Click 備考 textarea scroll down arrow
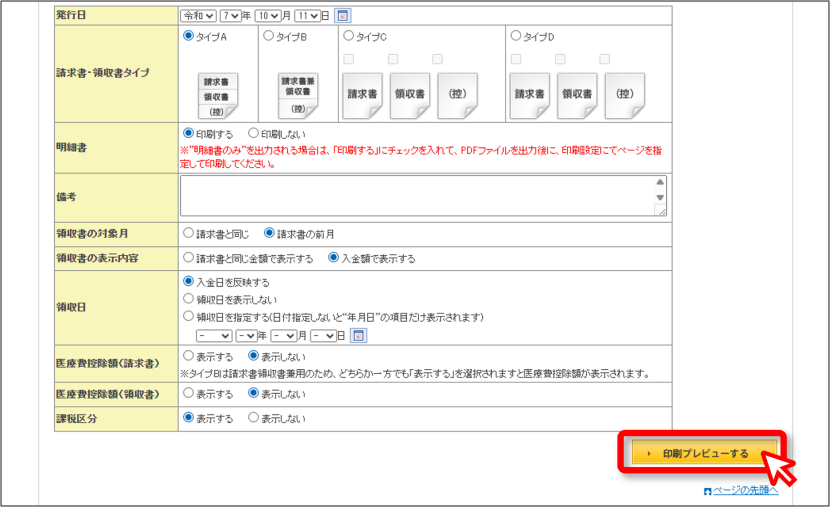Viewport: 830px width, 507px height. pyautogui.click(x=660, y=197)
